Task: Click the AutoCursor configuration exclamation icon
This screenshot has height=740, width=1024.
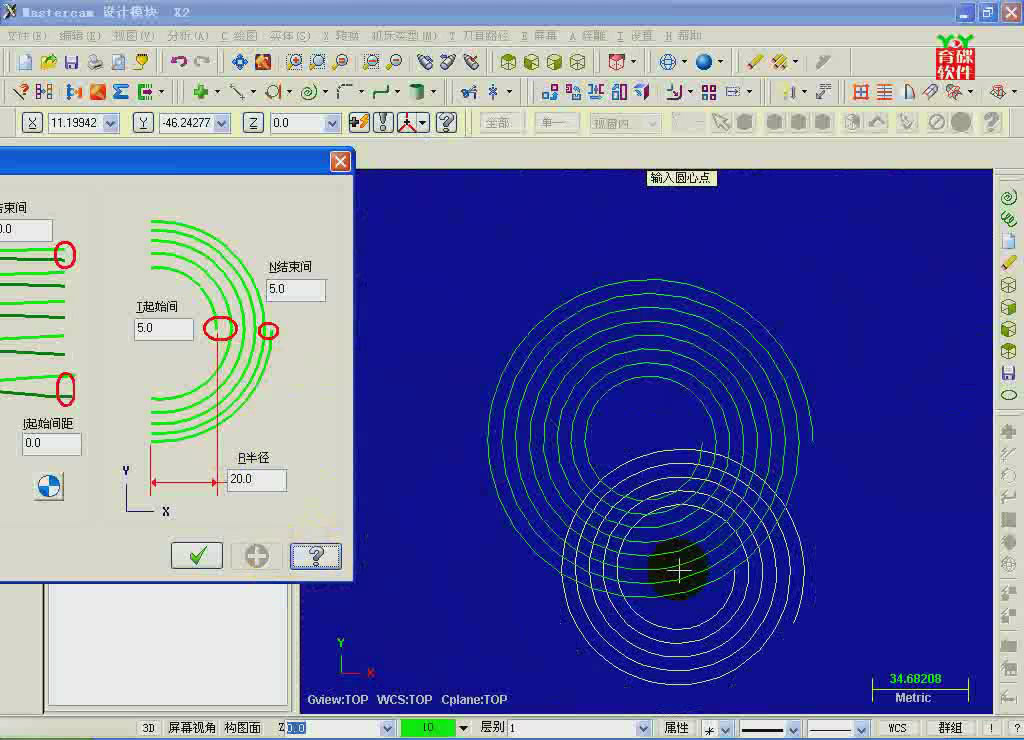Action: (x=383, y=122)
